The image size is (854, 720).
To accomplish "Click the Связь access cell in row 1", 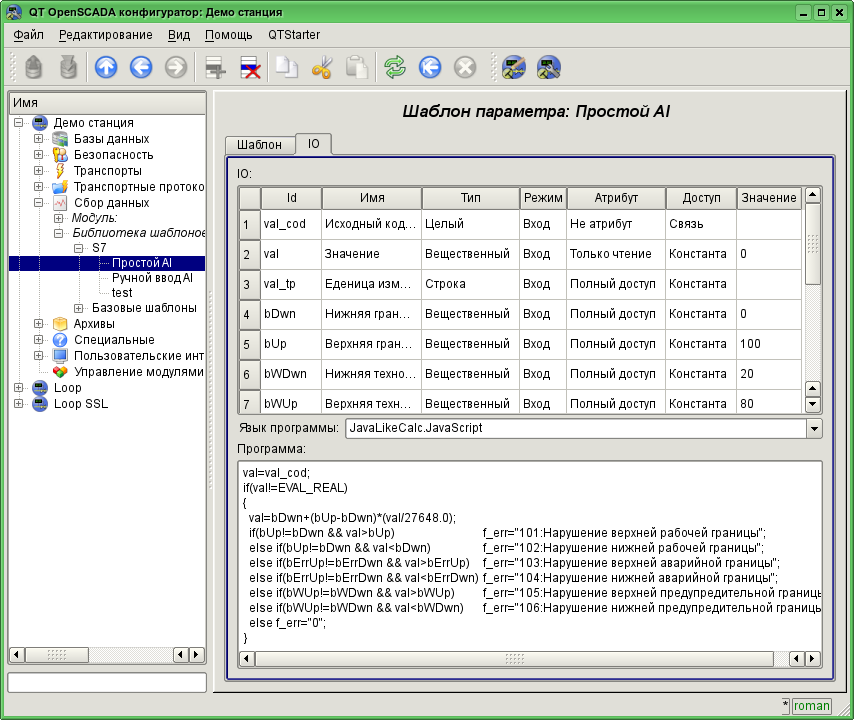I will (x=701, y=224).
